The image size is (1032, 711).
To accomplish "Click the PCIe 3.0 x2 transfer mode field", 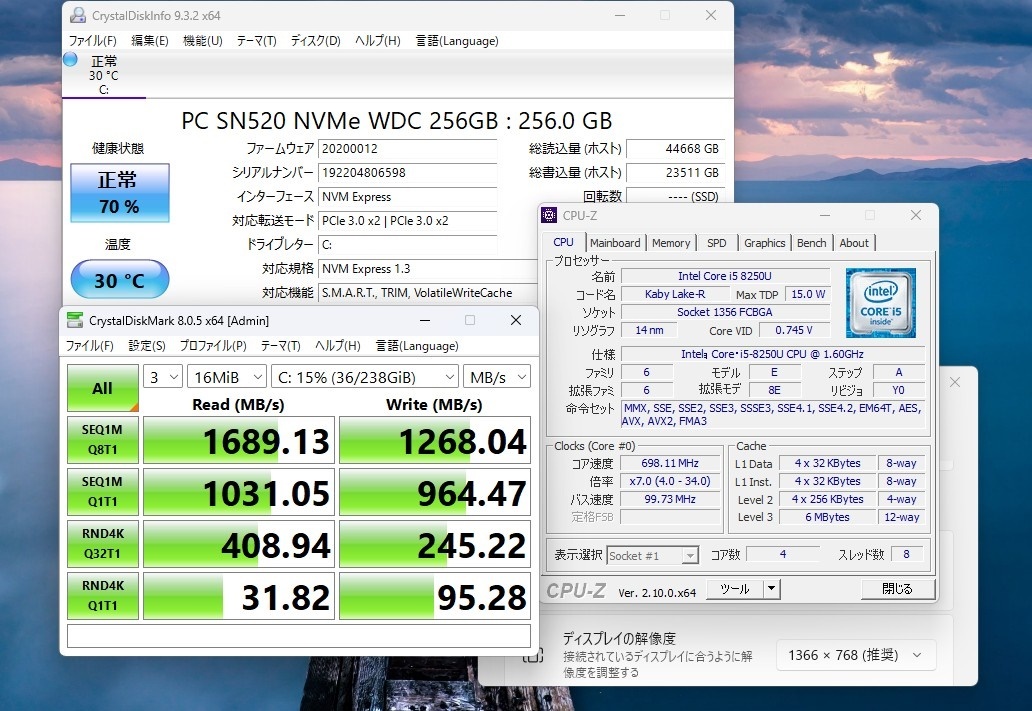I will [407, 221].
